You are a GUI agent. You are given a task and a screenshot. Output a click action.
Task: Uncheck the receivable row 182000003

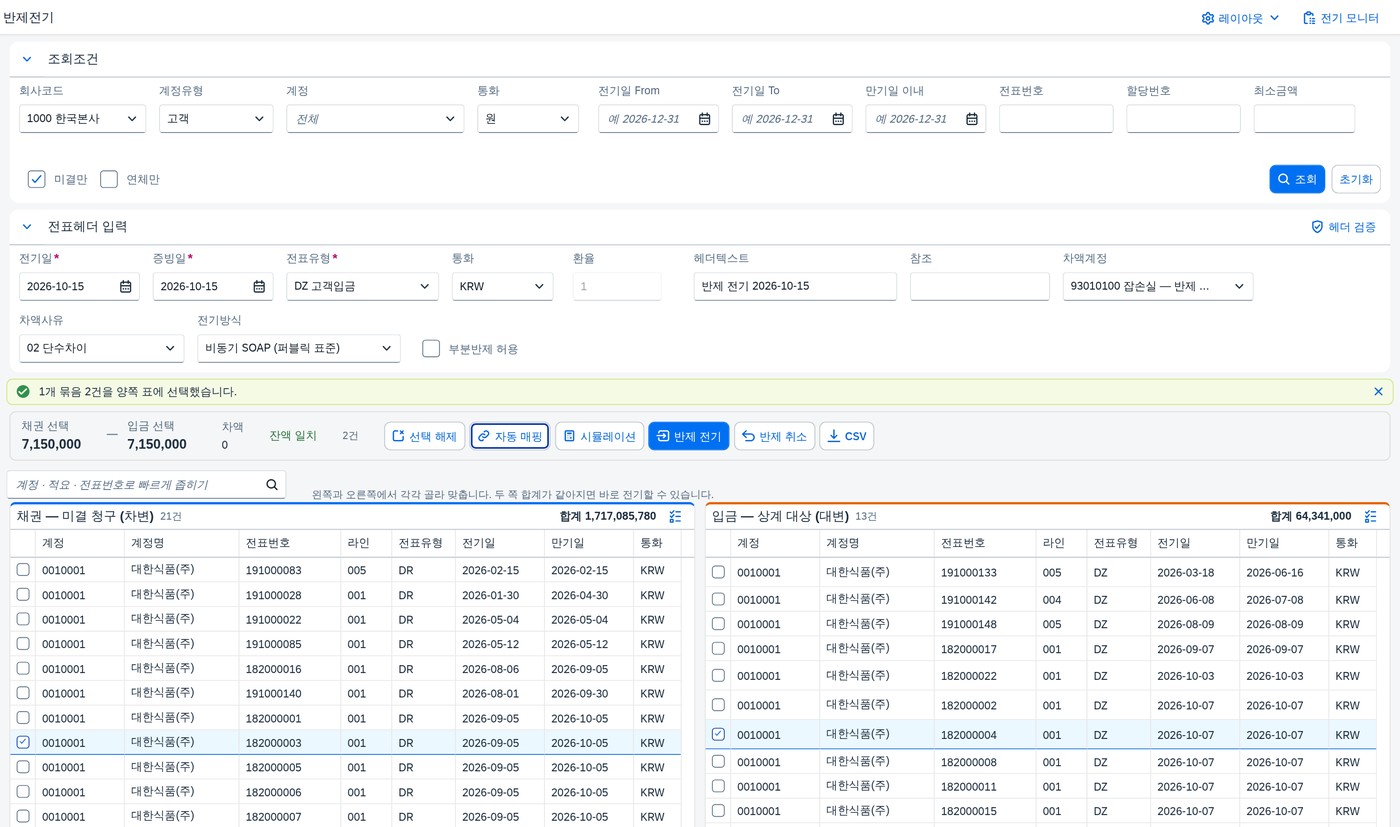click(23, 743)
